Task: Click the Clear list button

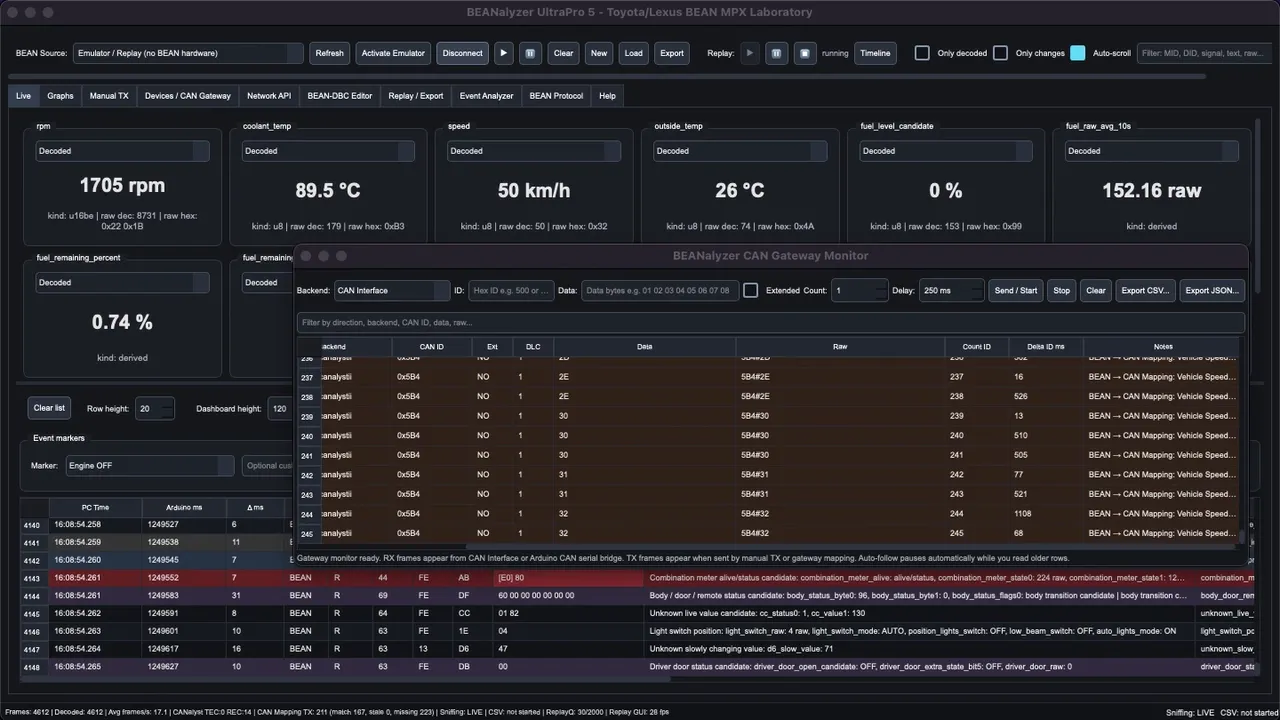Action: point(49,408)
